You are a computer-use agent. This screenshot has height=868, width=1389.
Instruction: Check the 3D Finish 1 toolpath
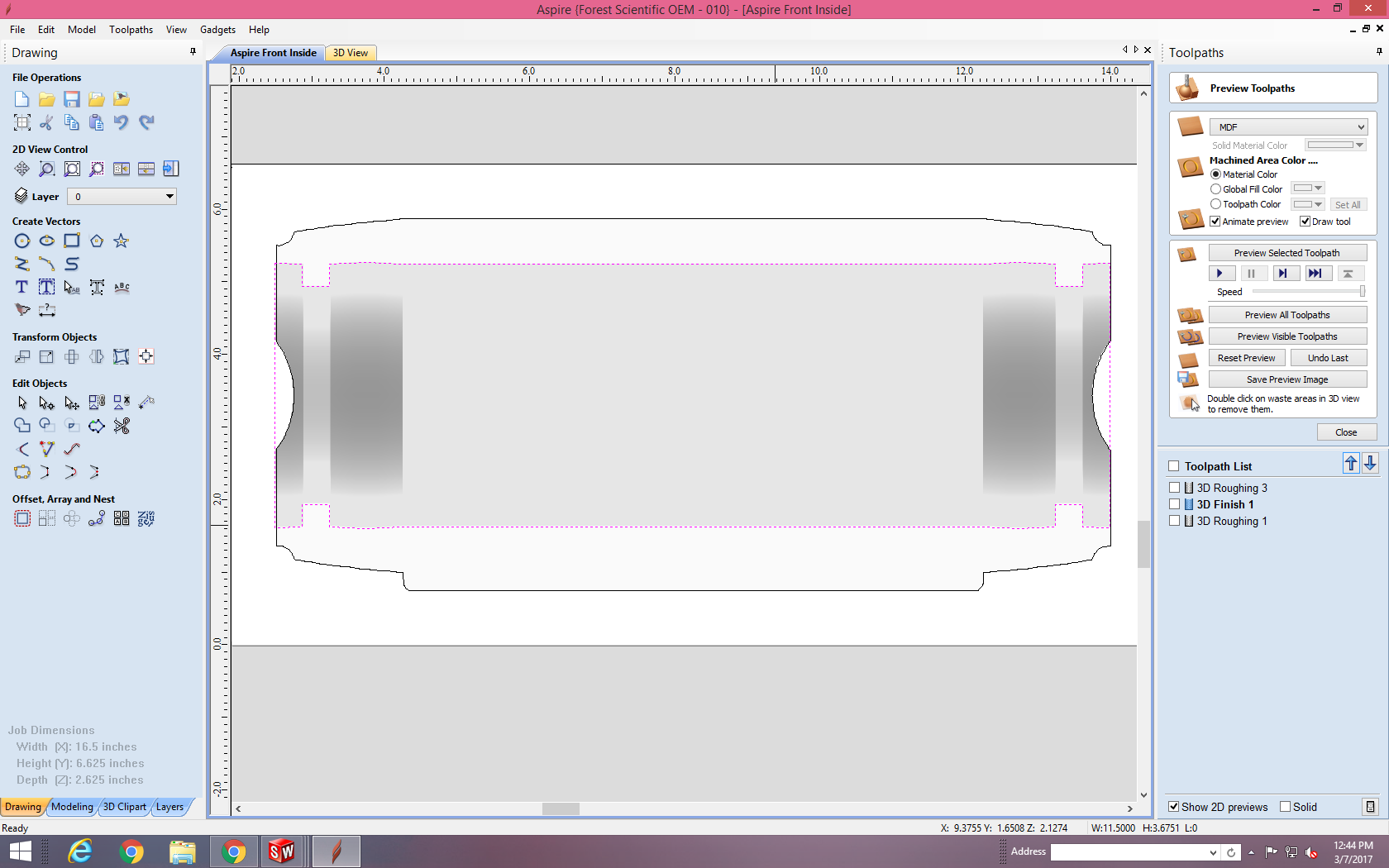coord(1175,503)
